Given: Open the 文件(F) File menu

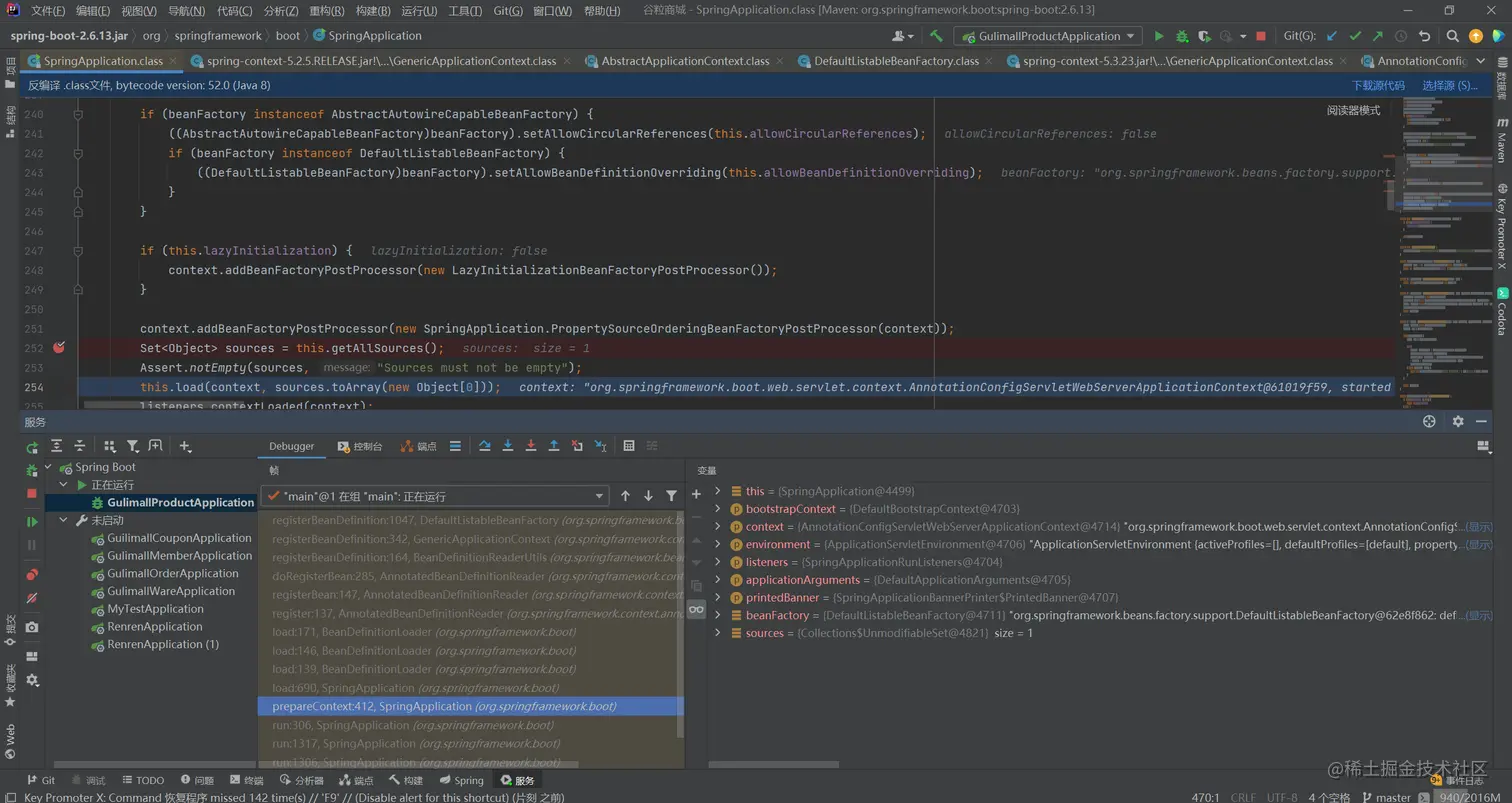Looking at the screenshot, I should click(x=48, y=11).
